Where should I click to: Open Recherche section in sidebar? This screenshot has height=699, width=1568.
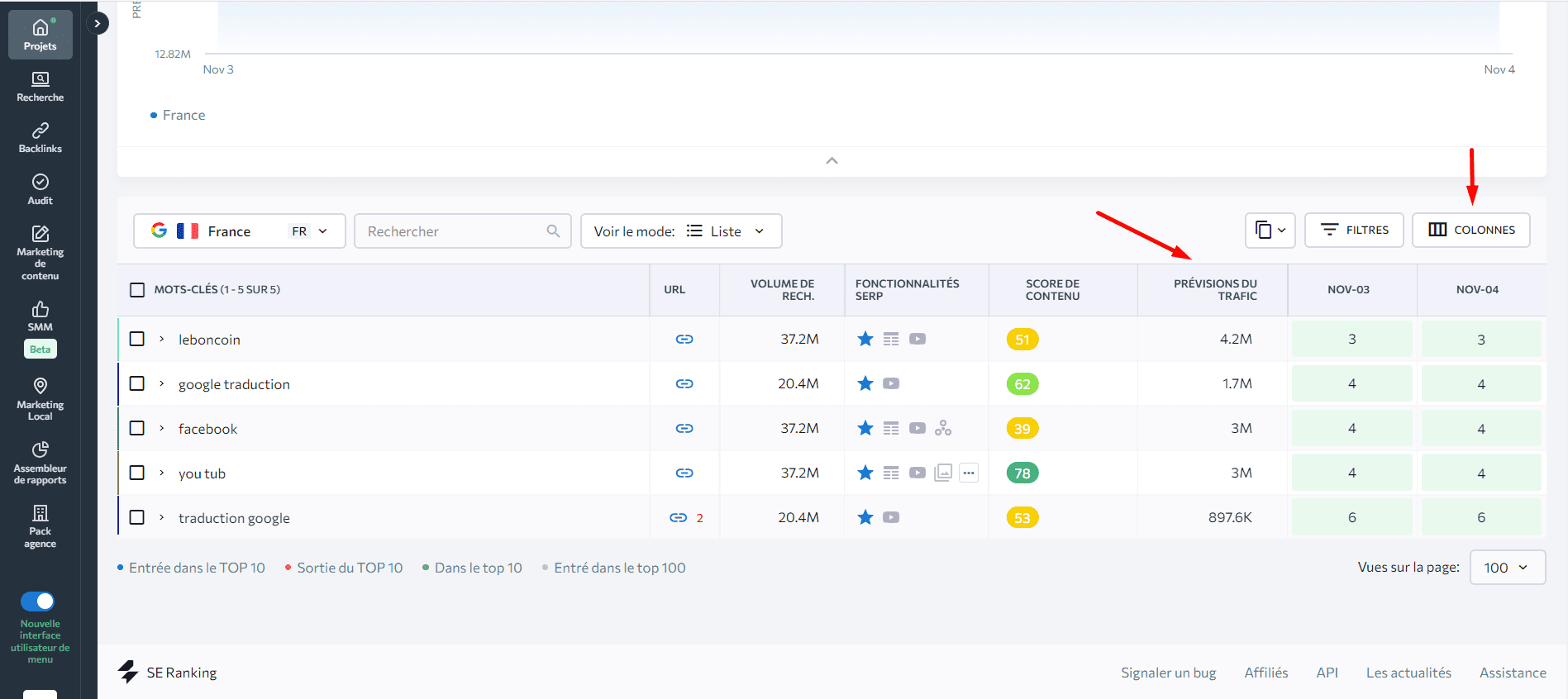(x=40, y=87)
